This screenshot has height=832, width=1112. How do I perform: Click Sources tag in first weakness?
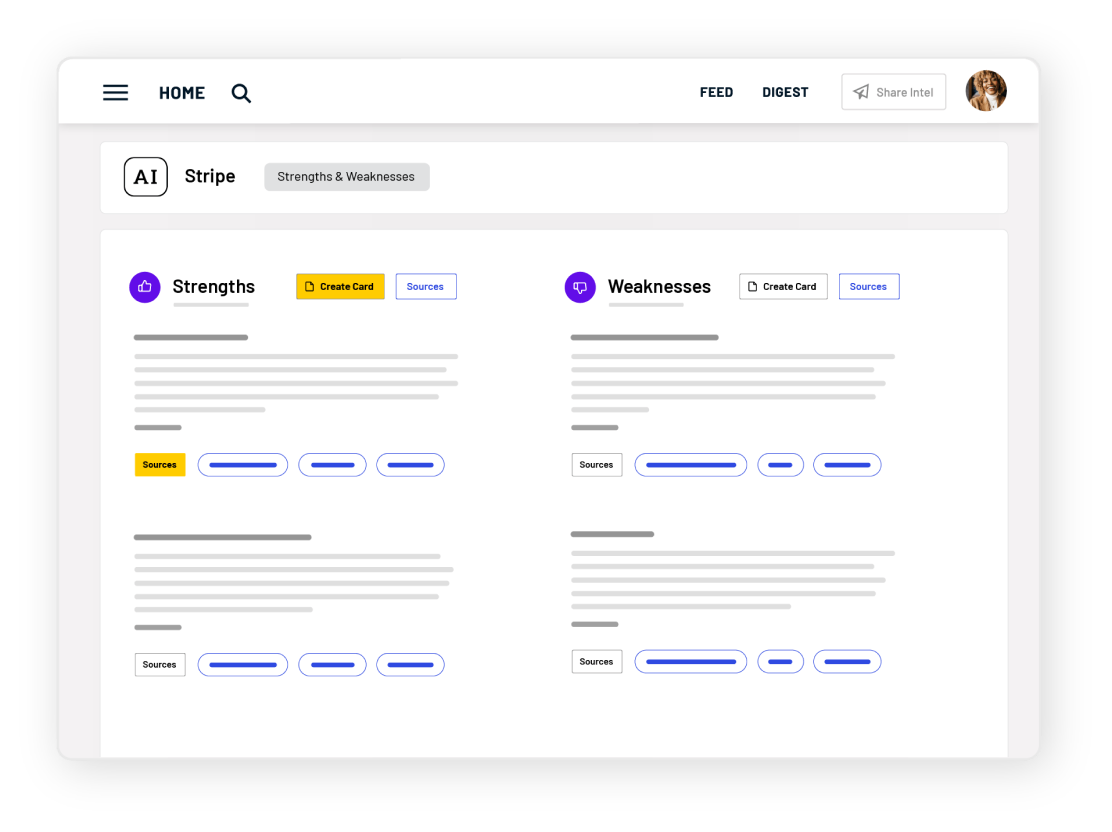pos(597,465)
